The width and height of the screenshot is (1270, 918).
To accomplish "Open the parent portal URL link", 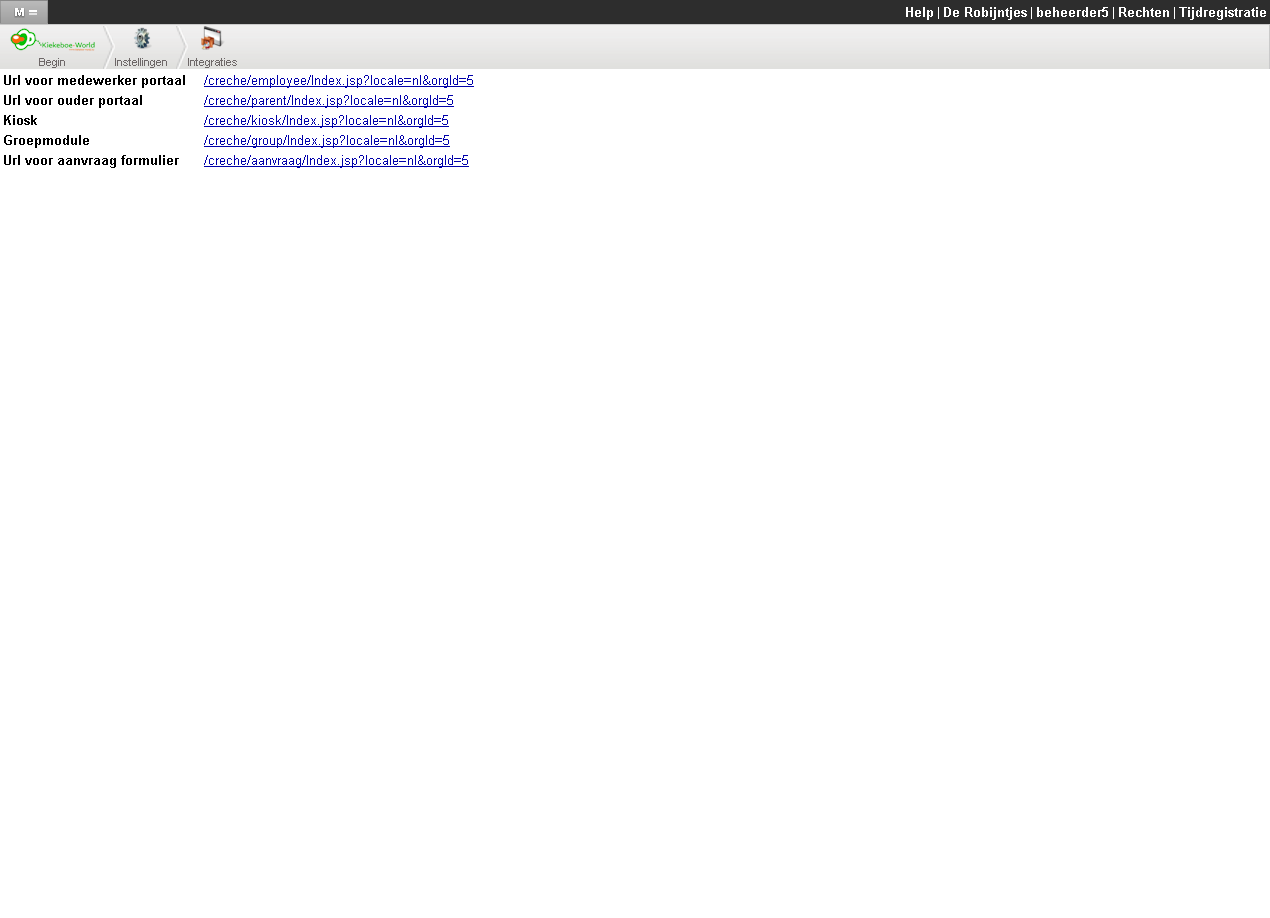I will tap(328, 100).
